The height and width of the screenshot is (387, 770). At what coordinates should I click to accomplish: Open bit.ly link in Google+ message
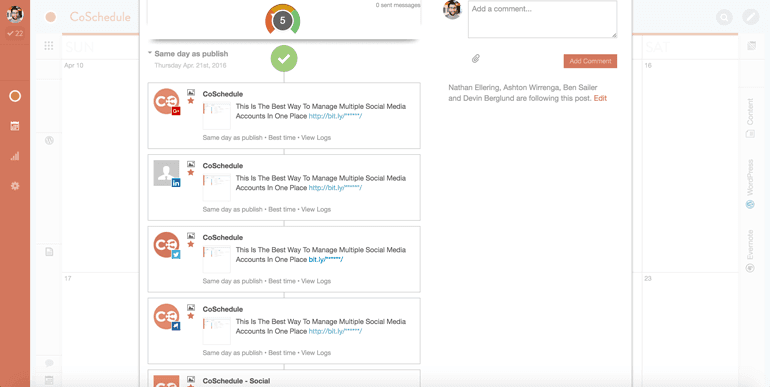335,116
